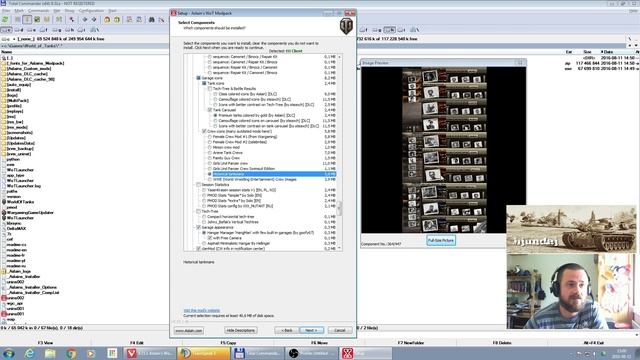Click the component list scroll-down arrow

click(x=339, y=248)
